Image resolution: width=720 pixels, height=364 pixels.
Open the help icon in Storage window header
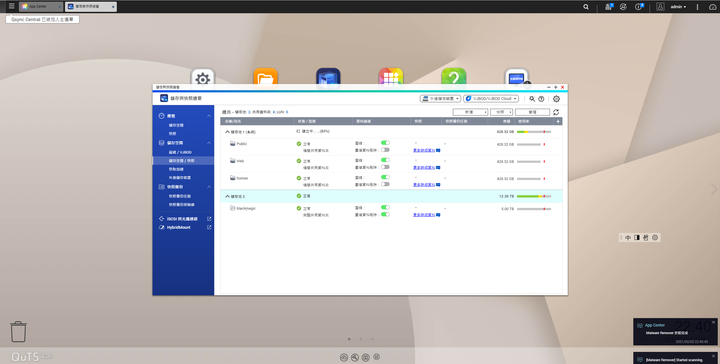click(541, 99)
